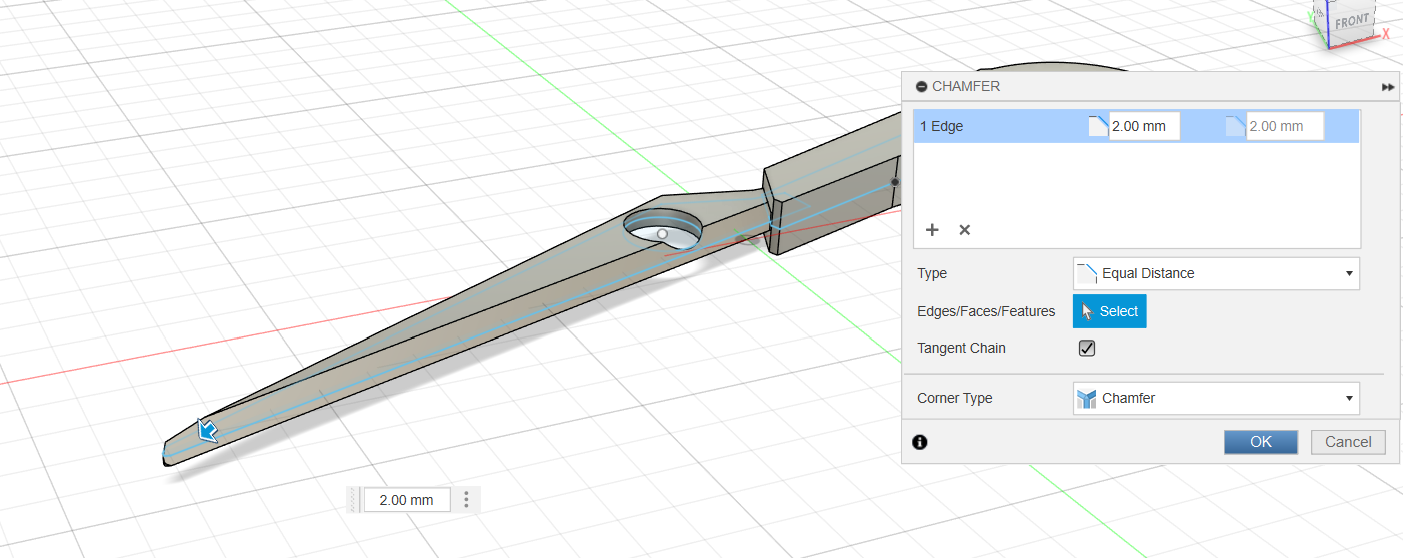
Task: Click the disabled second 2.00 mm distance field
Action: (x=1285, y=126)
